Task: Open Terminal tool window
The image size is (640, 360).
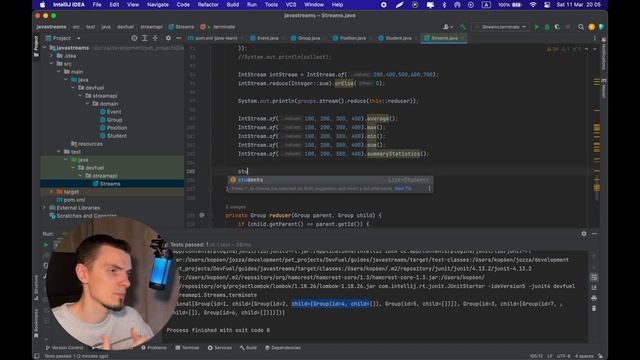Action: [187, 348]
